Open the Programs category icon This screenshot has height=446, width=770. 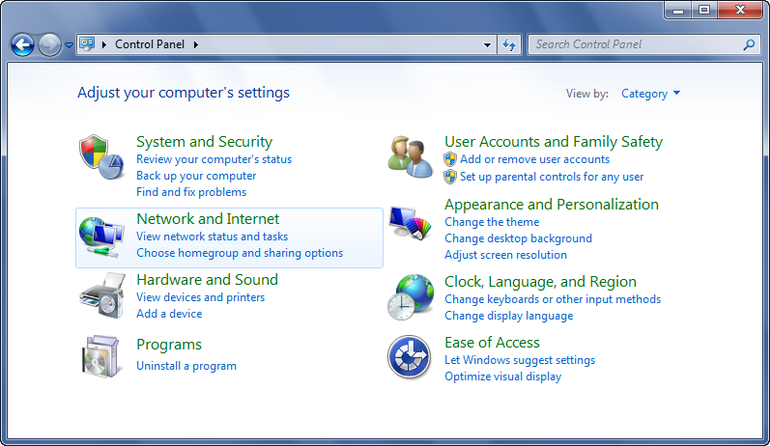101,357
